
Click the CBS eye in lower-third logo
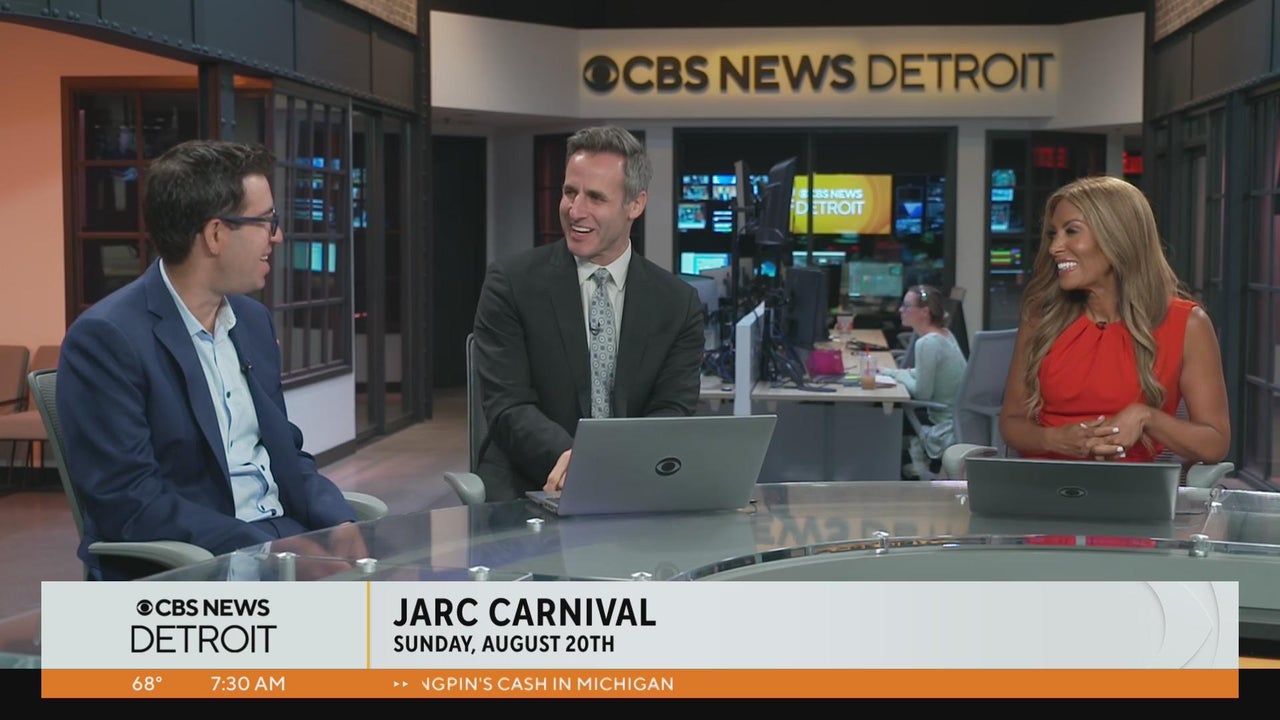(x=144, y=608)
